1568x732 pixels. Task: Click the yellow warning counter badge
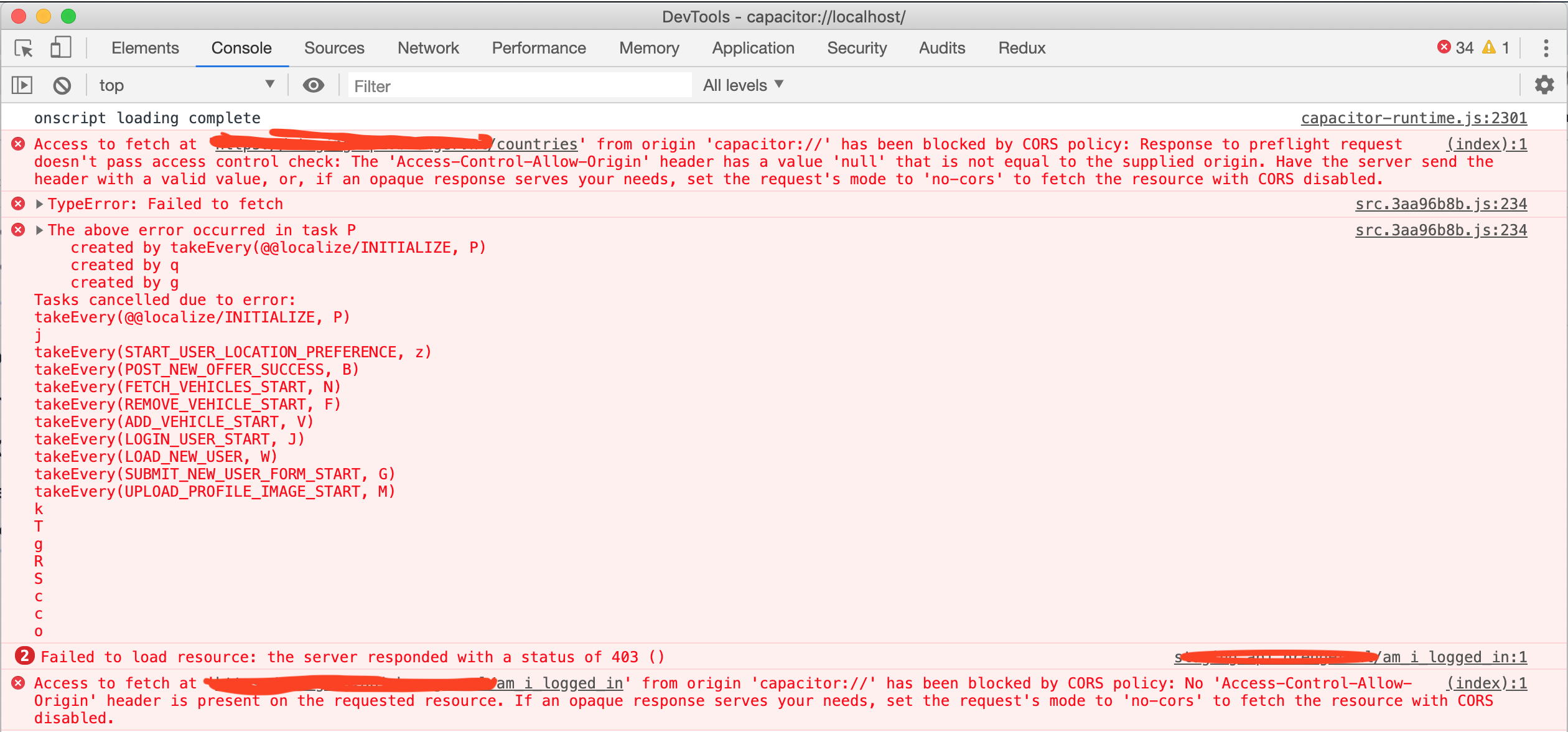click(1496, 47)
